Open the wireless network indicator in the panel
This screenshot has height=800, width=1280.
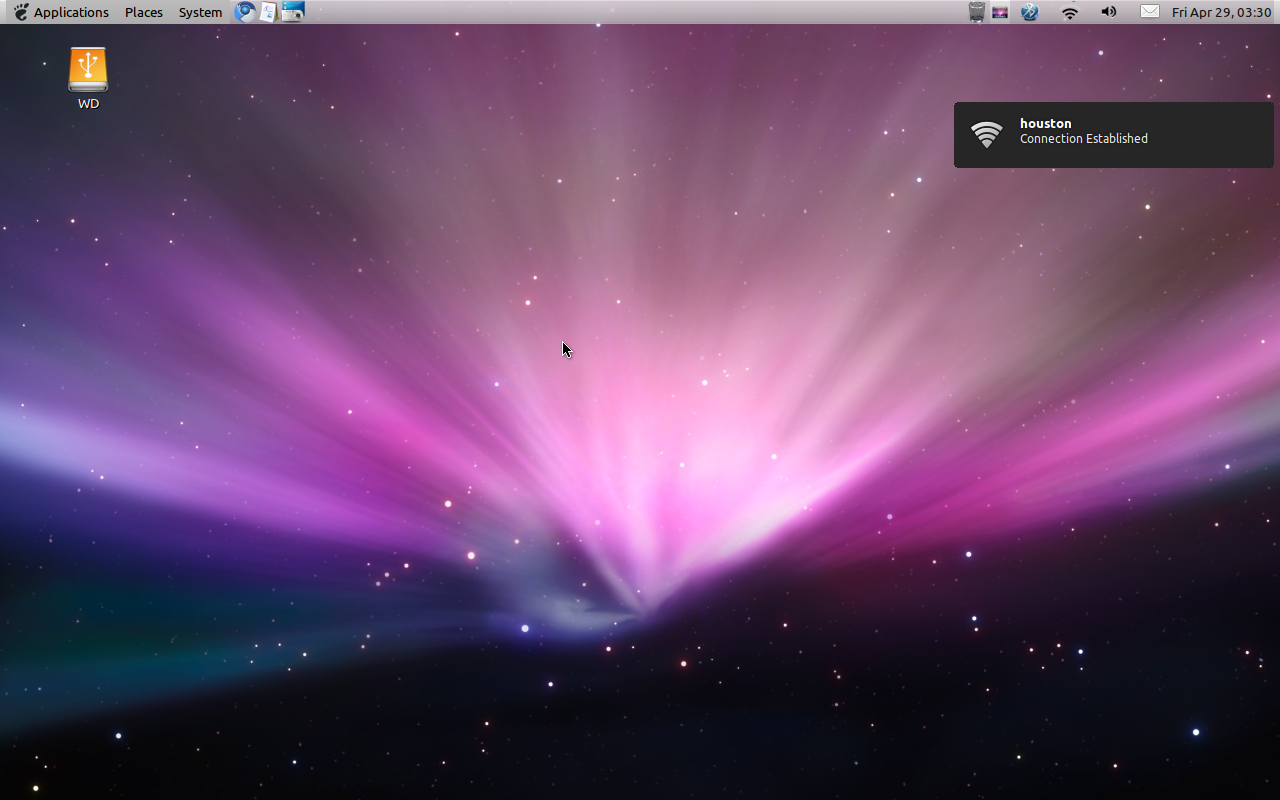coord(1070,12)
